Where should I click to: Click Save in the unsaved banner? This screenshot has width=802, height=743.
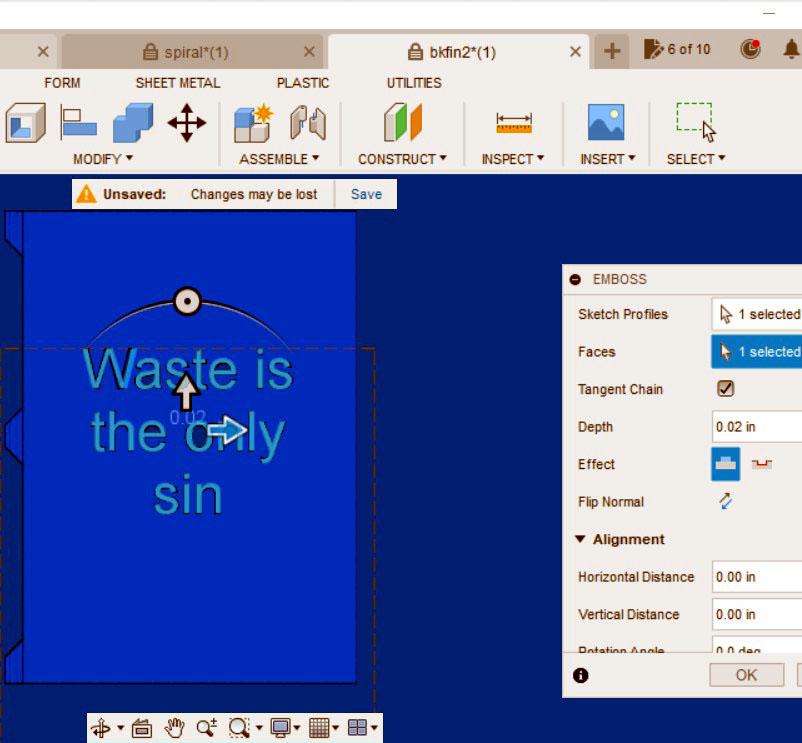tap(366, 194)
